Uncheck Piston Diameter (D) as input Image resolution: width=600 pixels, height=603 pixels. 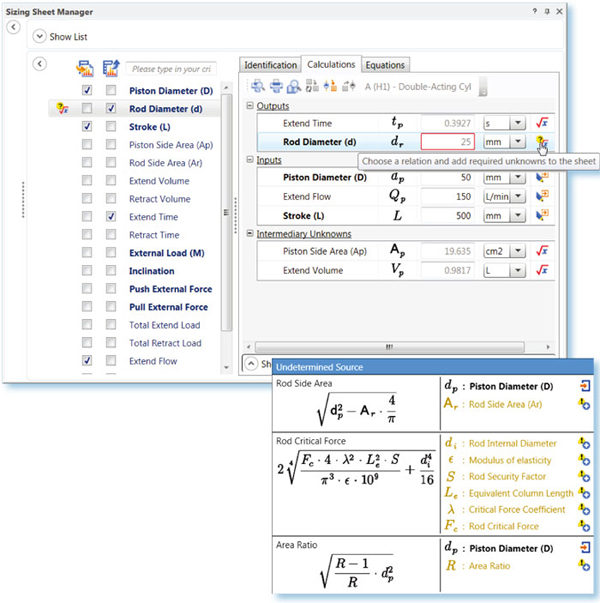87,90
